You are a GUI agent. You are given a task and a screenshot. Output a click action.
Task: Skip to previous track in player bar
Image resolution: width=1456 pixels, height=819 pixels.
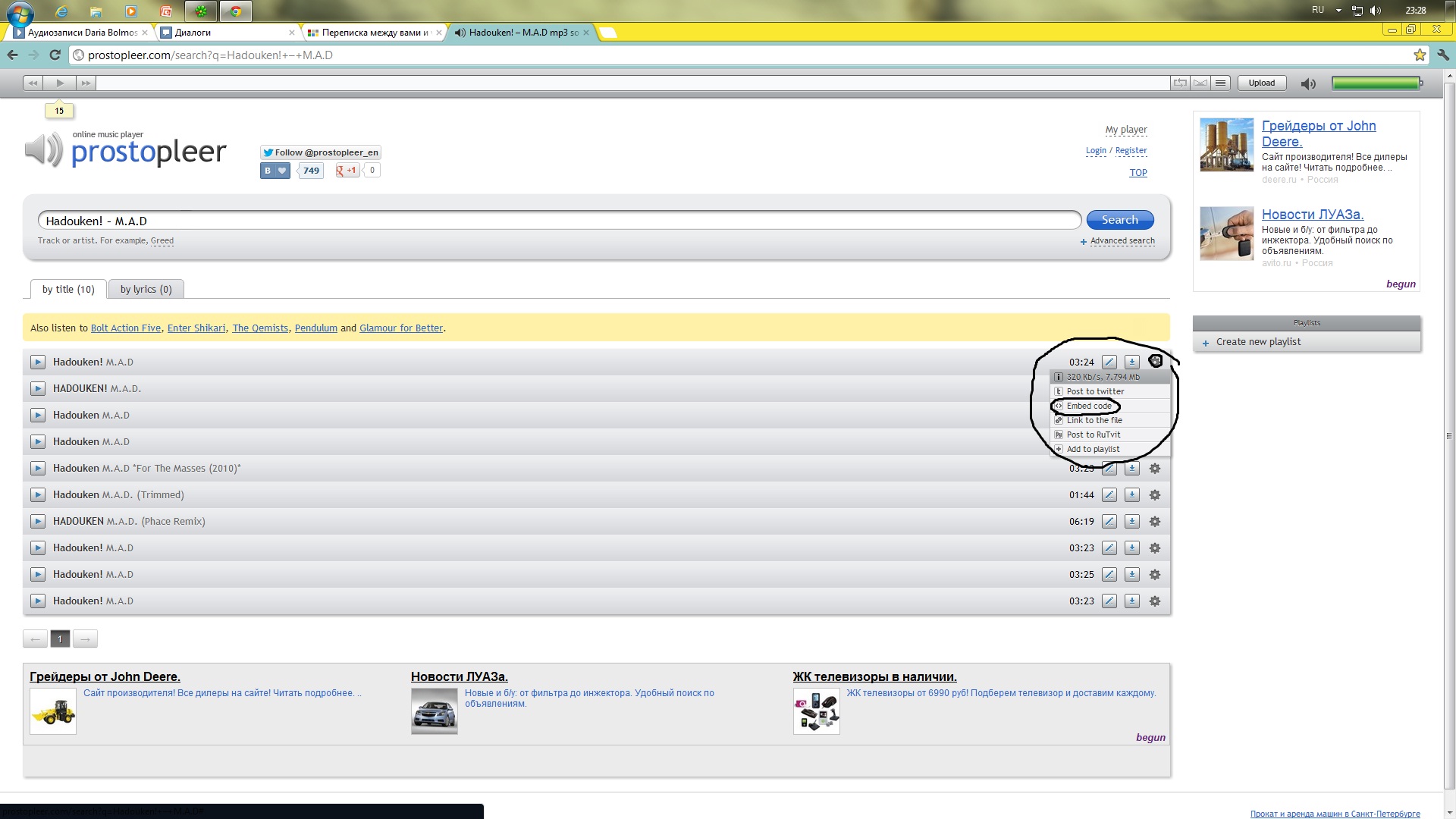tap(33, 83)
